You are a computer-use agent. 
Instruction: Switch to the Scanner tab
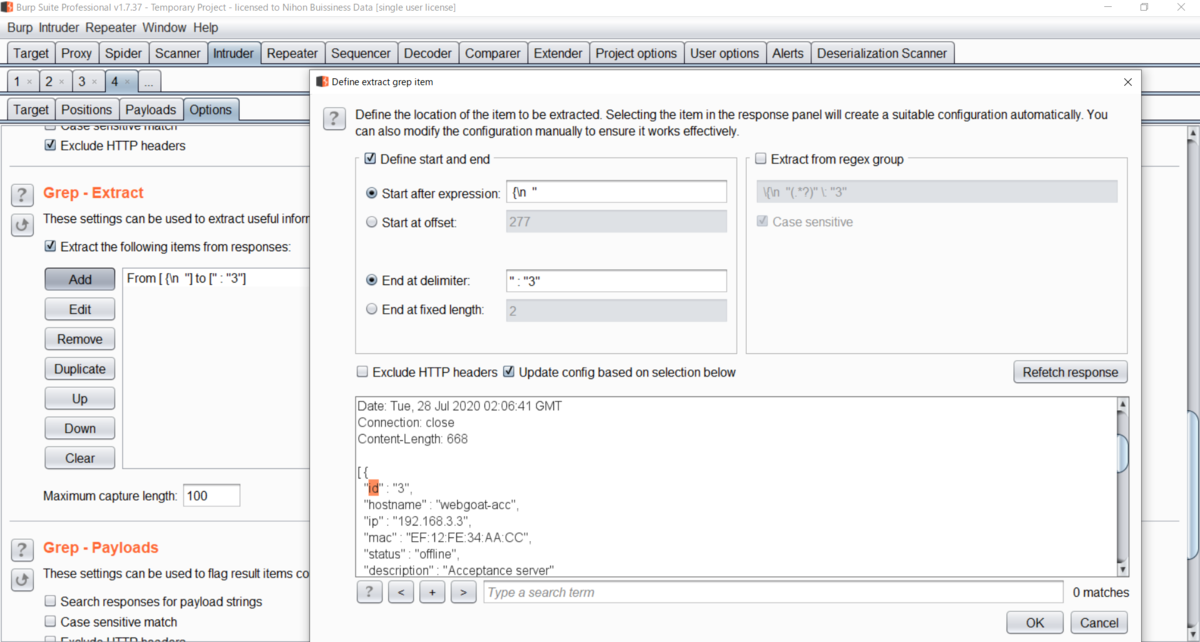click(178, 53)
